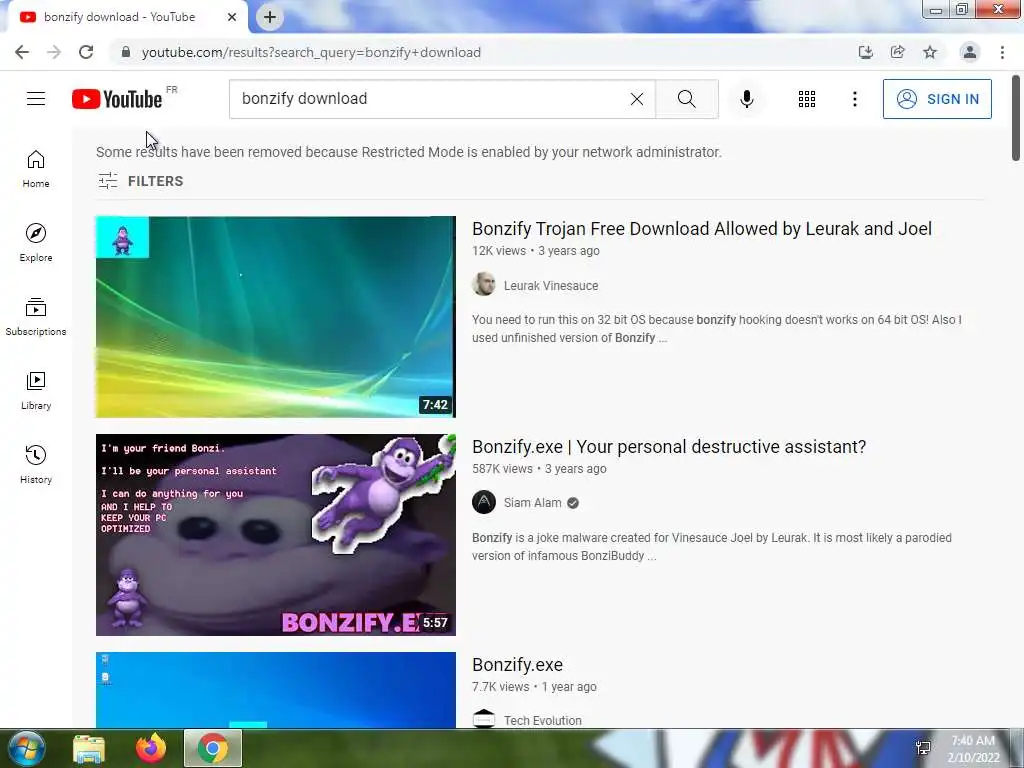The width and height of the screenshot is (1024, 768).
Task: Bookmark this page with the star
Action: 930,52
